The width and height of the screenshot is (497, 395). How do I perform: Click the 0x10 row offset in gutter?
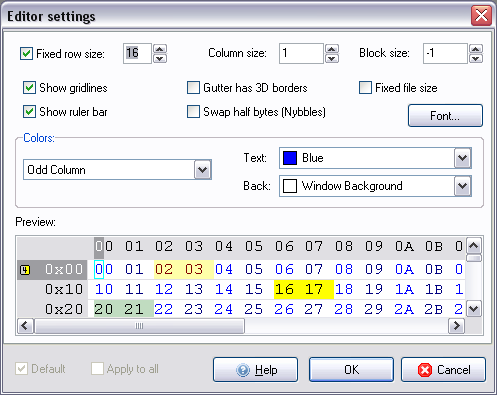64,289
